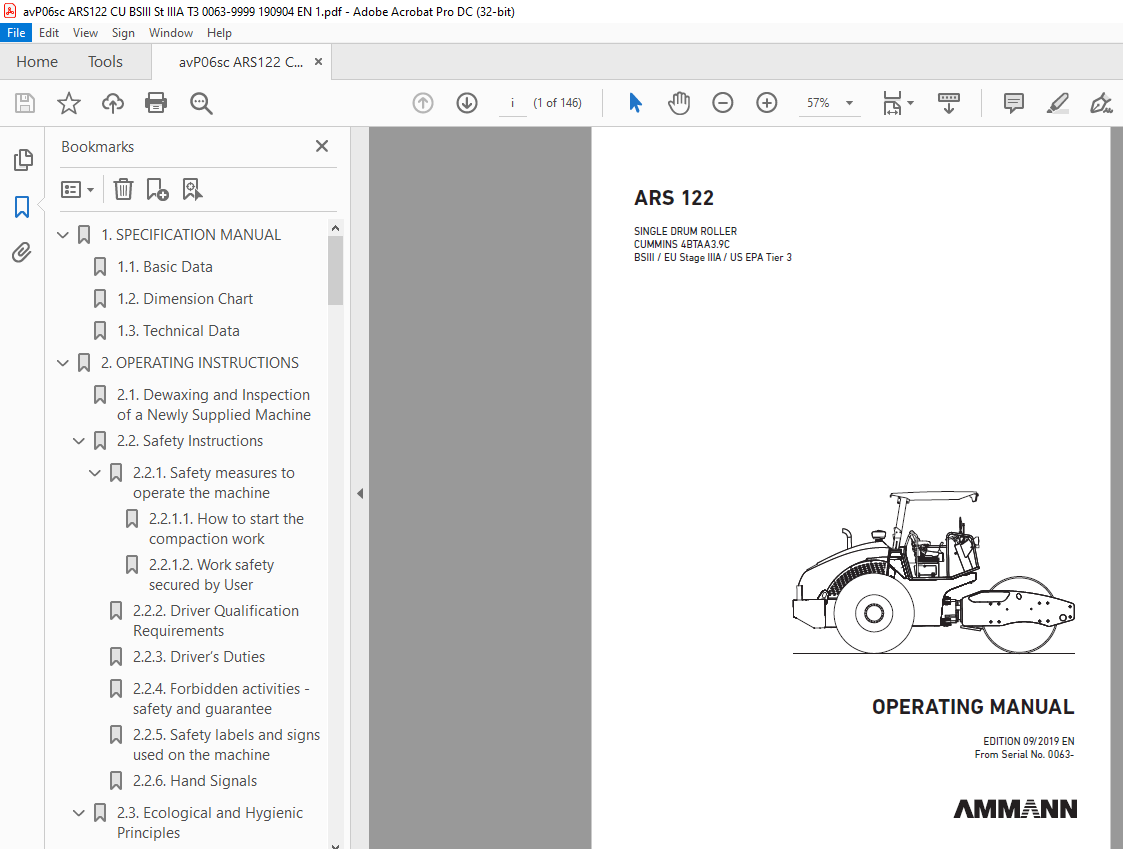Open the Window menu
The width and height of the screenshot is (1123, 849).
pos(170,33)
